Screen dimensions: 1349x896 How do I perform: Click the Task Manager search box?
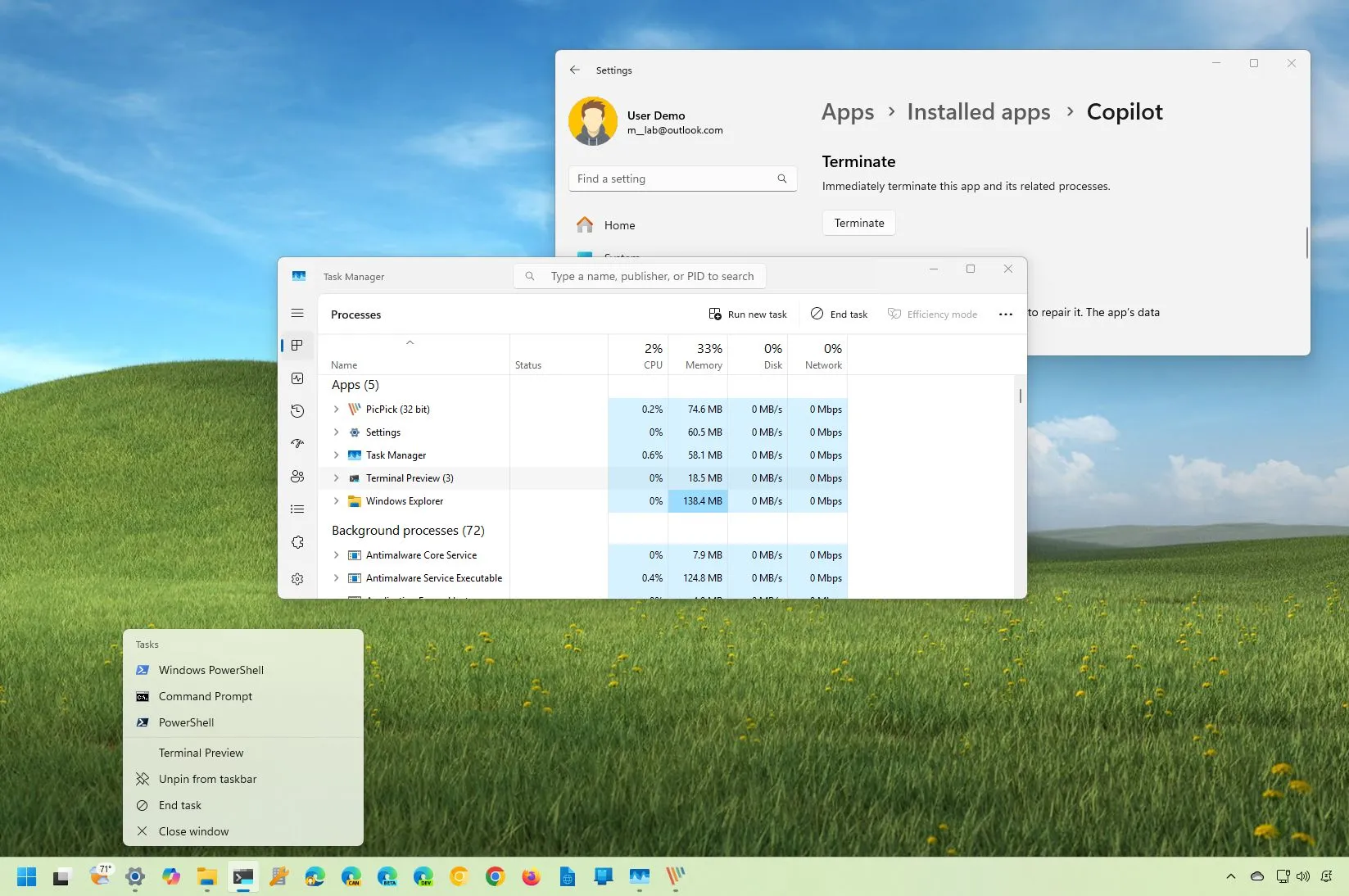click(x=640, y=277)
